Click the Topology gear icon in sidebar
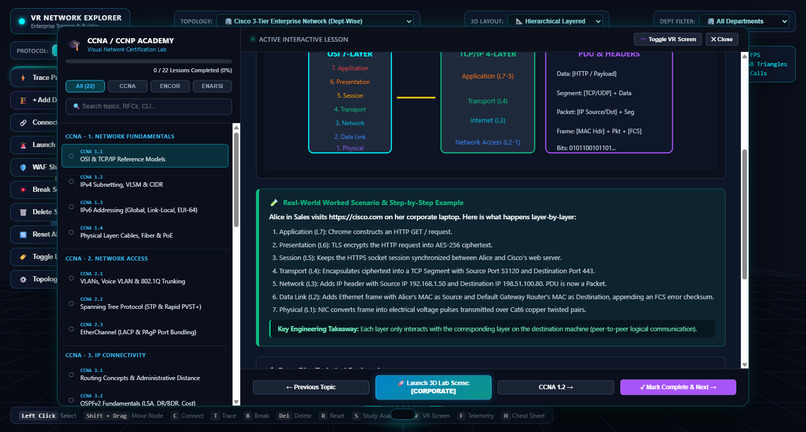806x432 pixels. click(23, 279)
